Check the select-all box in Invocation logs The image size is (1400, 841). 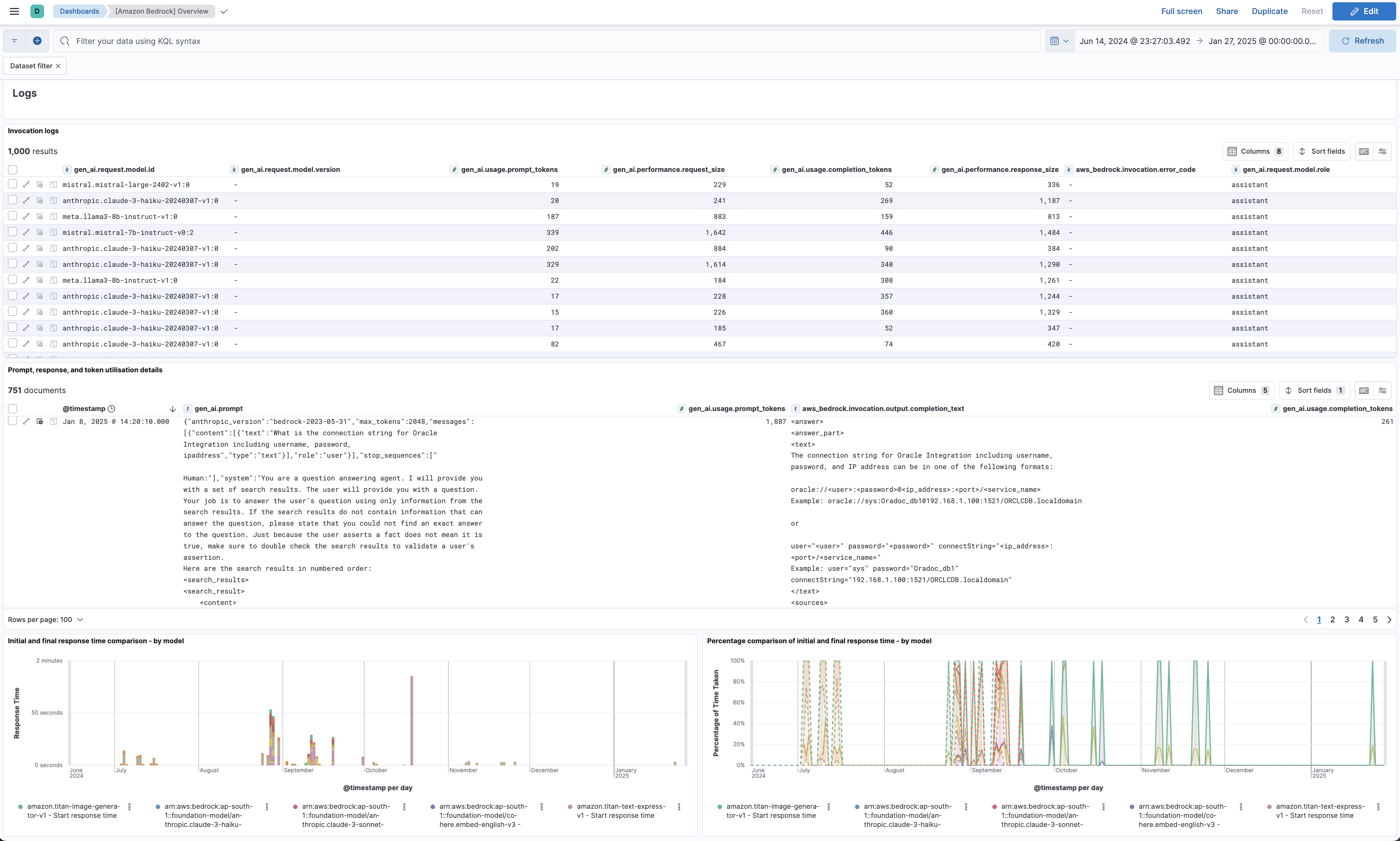point(13,169)
